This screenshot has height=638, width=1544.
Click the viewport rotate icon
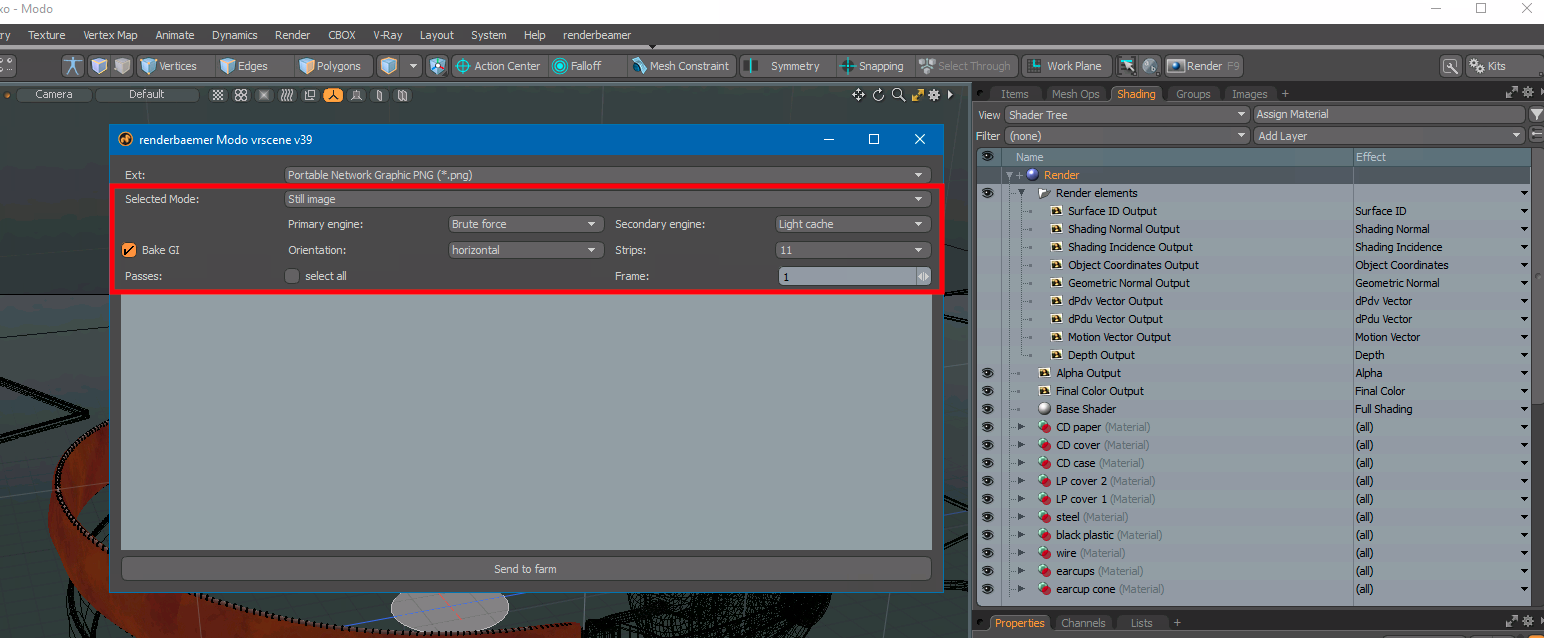click(x=878, y=95)
